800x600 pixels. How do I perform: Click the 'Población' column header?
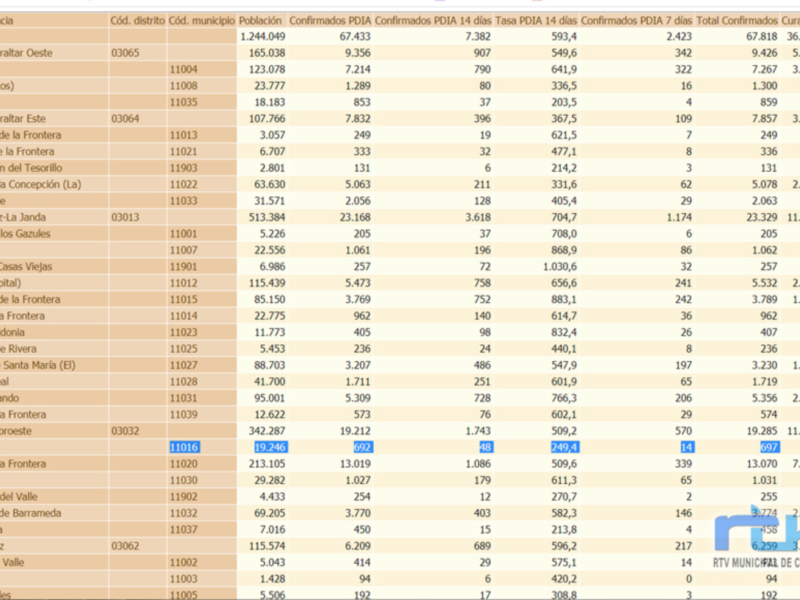tap(261, 18)
